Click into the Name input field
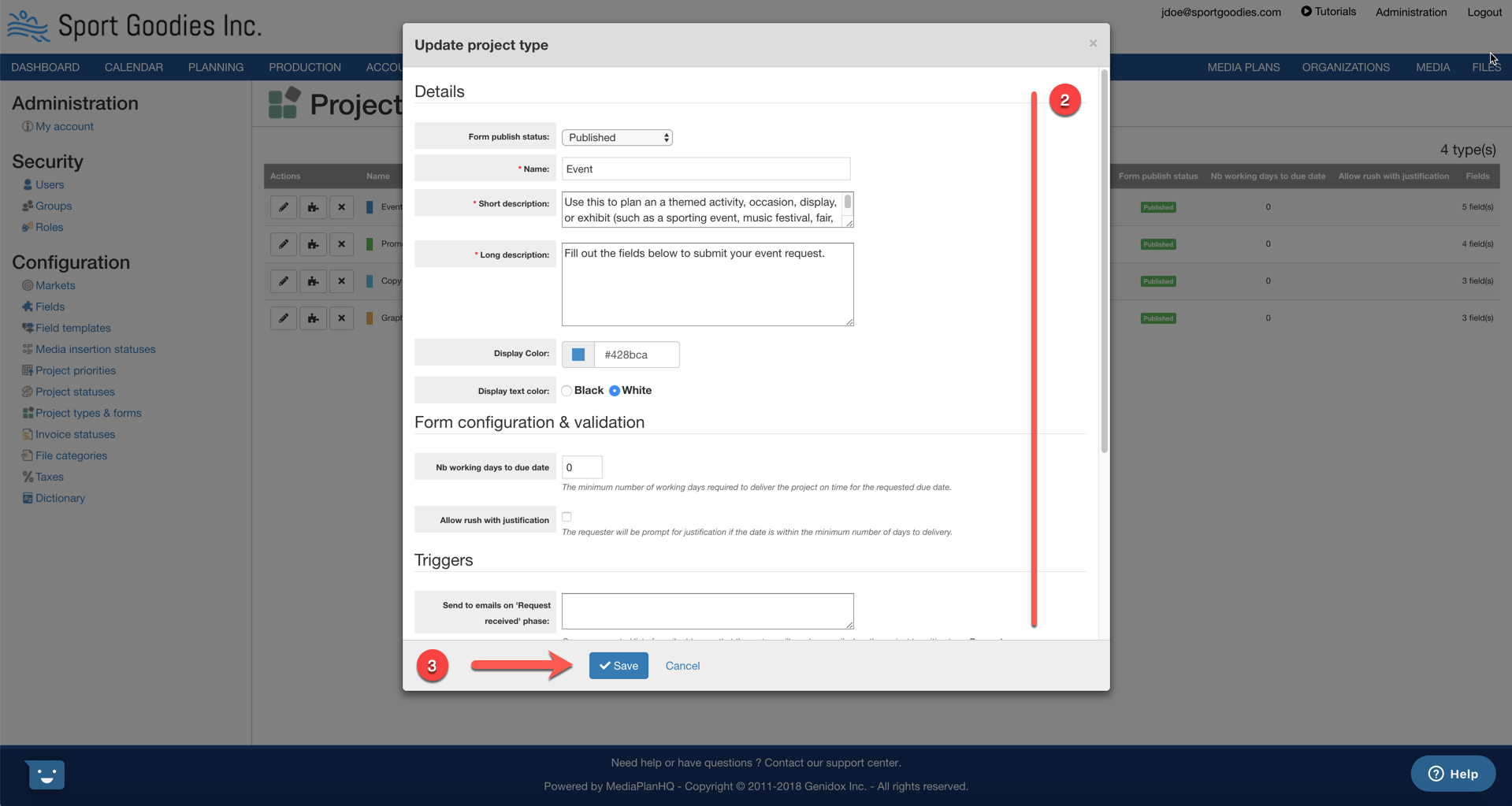Screen dimensions: 1512x806 pyautogui.click(x=706, y=169)
